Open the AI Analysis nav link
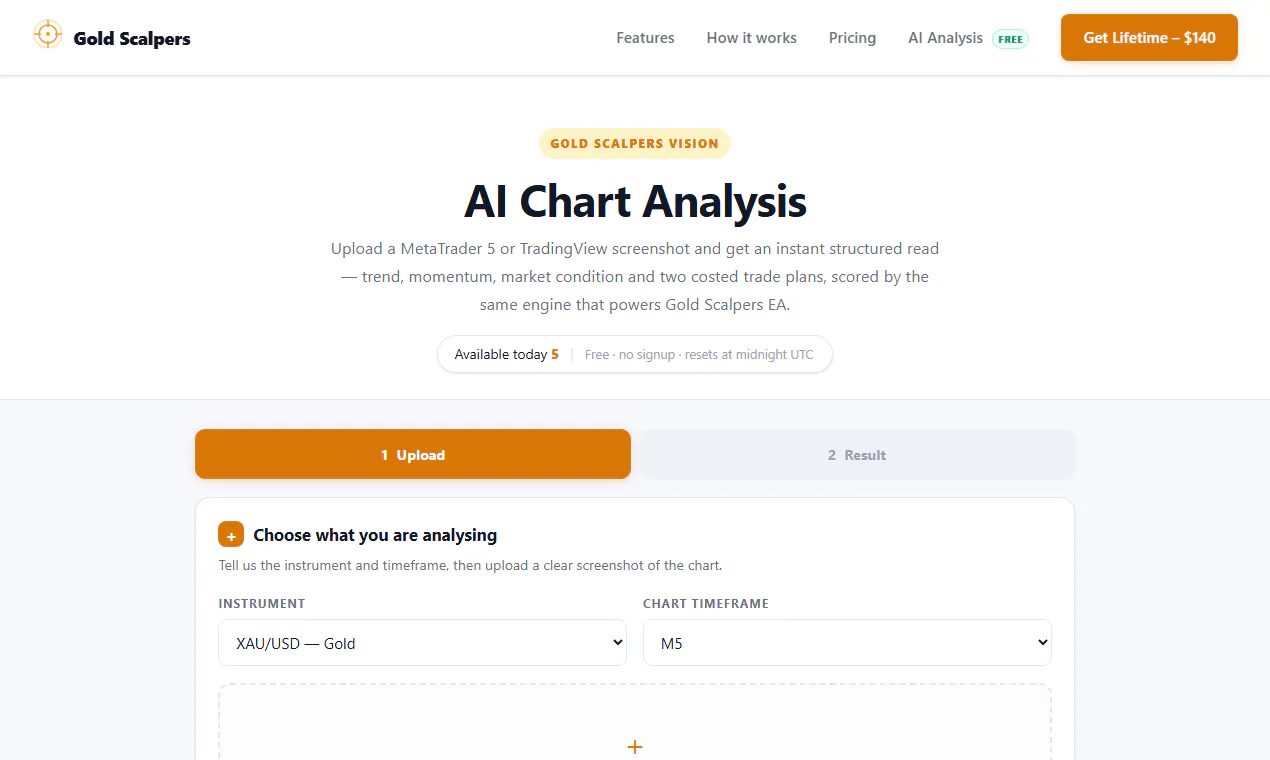This screenshot has width=1270, height=760. (x=945, y=38)
